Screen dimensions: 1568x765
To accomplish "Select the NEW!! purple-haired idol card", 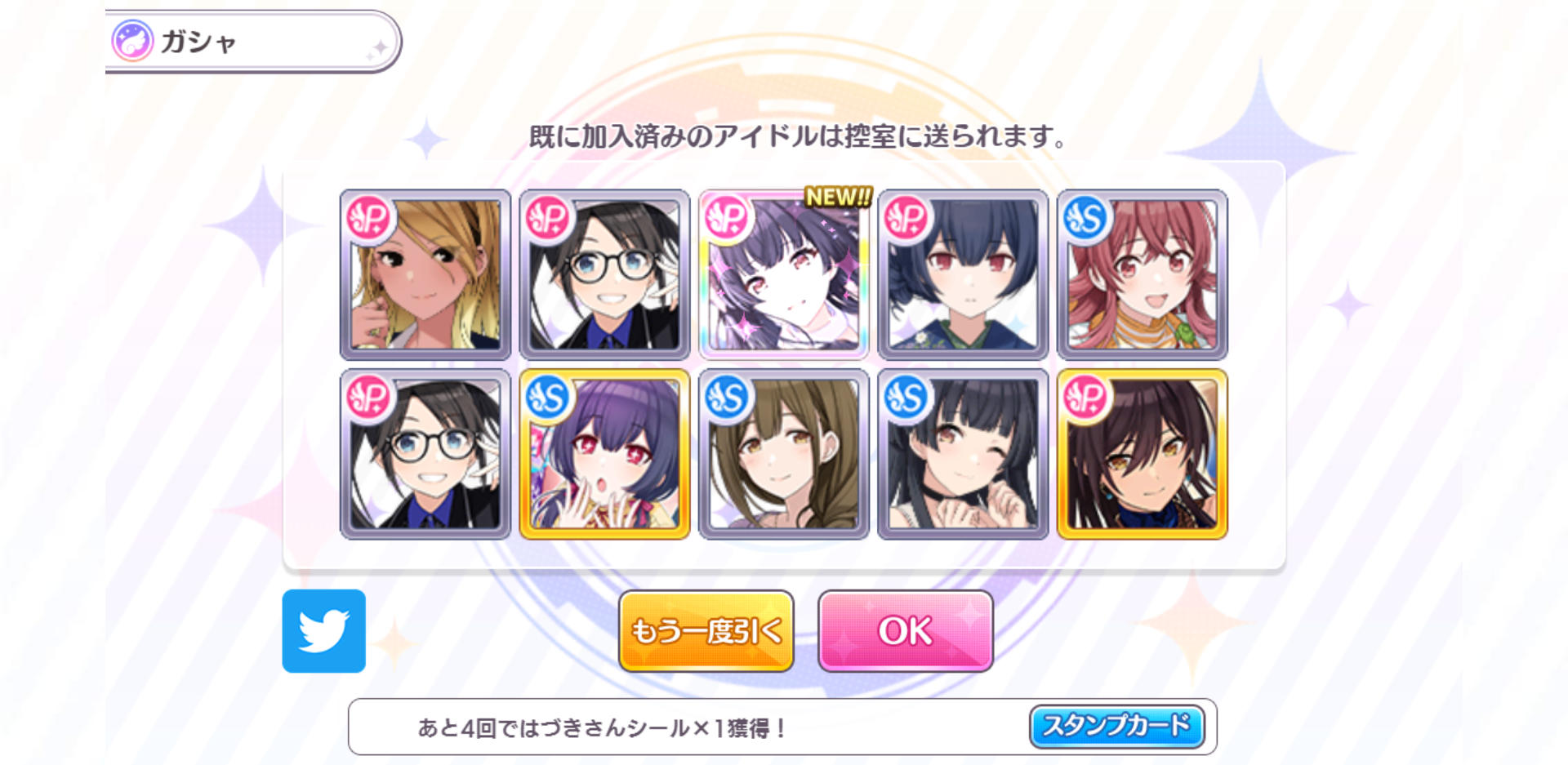I will [784, 274].
